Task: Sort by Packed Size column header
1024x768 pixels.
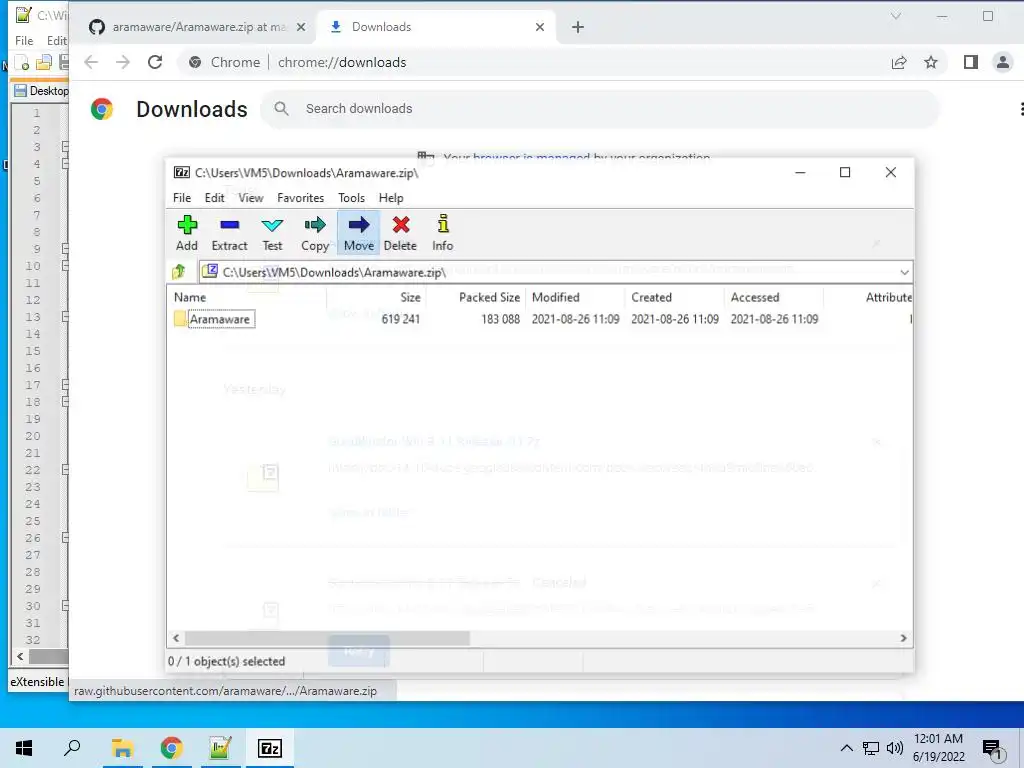Action: tap(476, 297)
